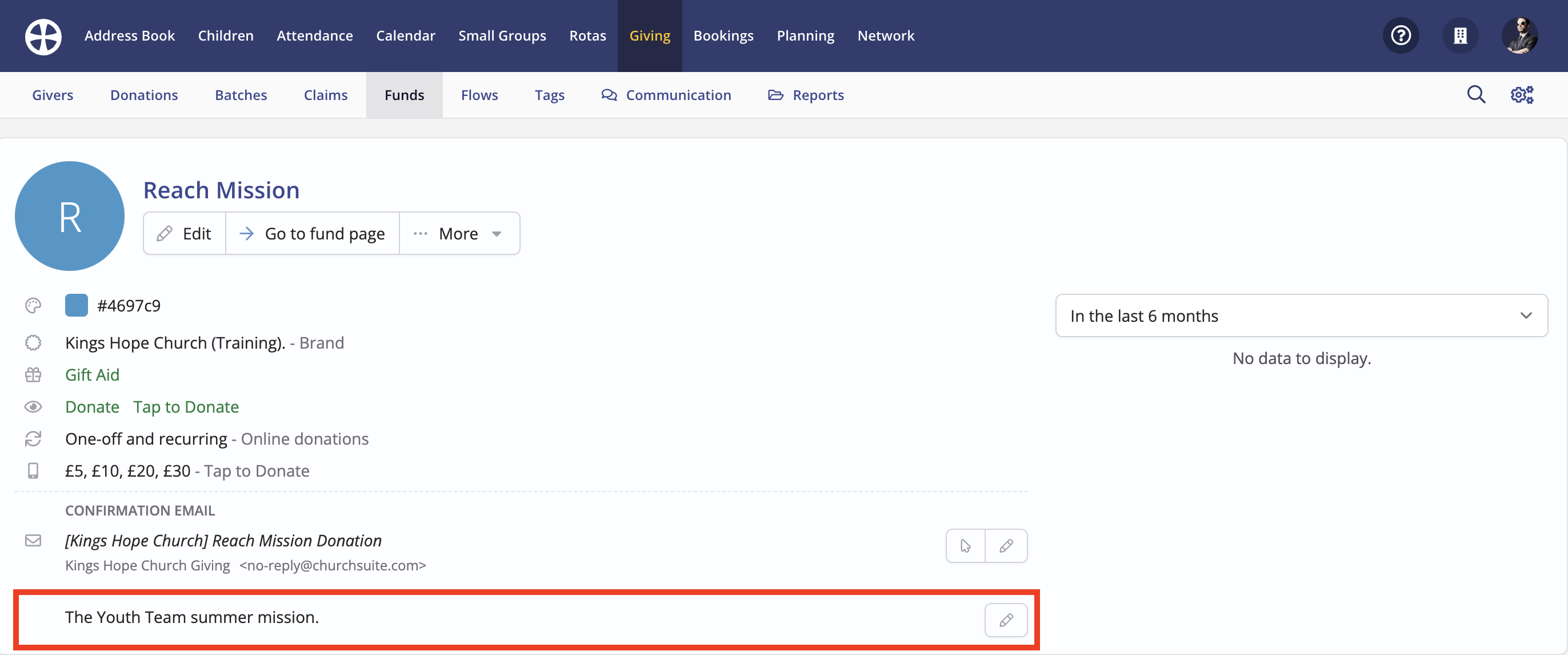Click the Reach Mission fund avatar circle
The width and height of the screenshot is (1568, 655).
pos(69,216)
